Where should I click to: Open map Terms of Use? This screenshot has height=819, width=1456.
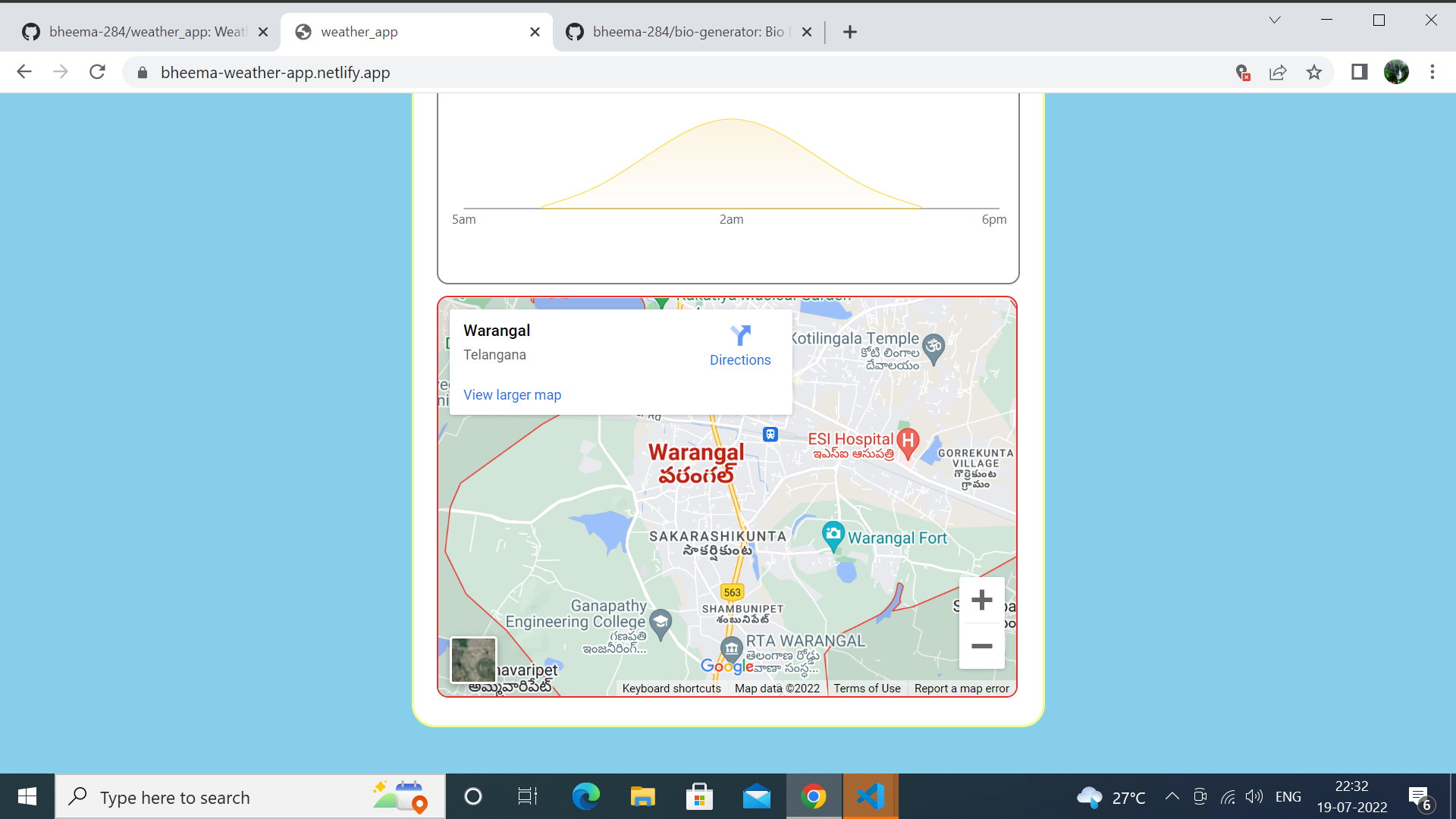(867, 689)
